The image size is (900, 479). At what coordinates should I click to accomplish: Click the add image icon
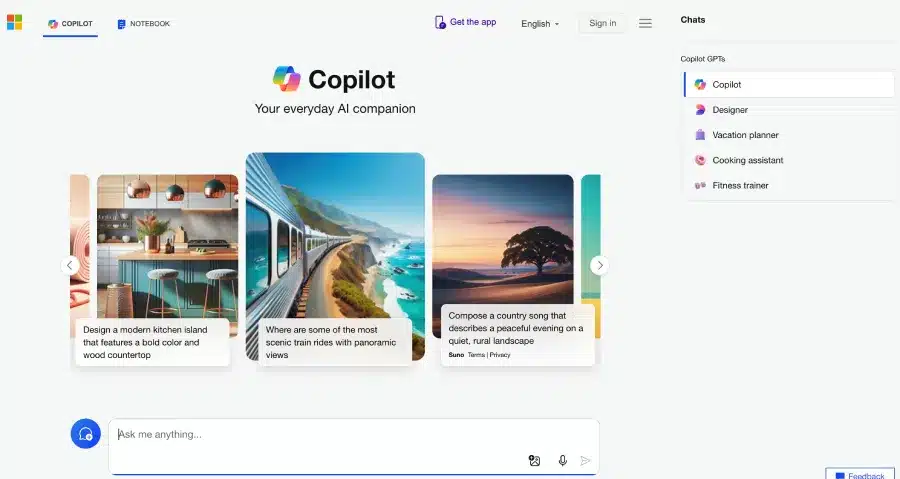[534, 461]
